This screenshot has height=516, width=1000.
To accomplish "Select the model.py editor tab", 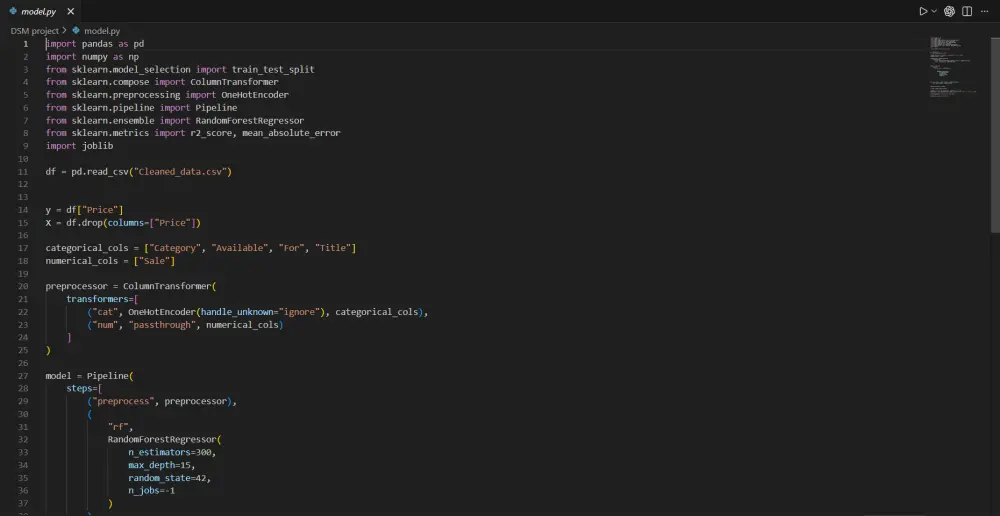I will (x=41, y=11).
